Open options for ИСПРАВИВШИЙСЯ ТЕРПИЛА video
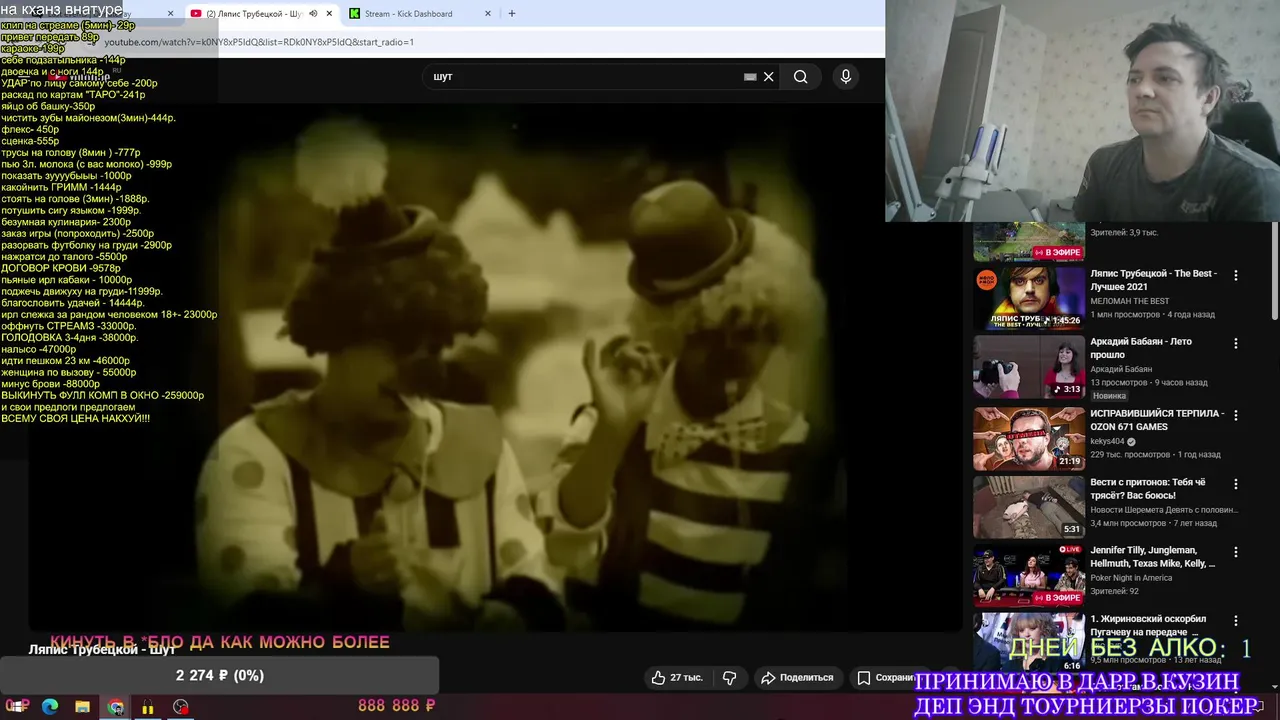The width and height of the screenshot is (1280, 720). click(x=1236, y=415)
